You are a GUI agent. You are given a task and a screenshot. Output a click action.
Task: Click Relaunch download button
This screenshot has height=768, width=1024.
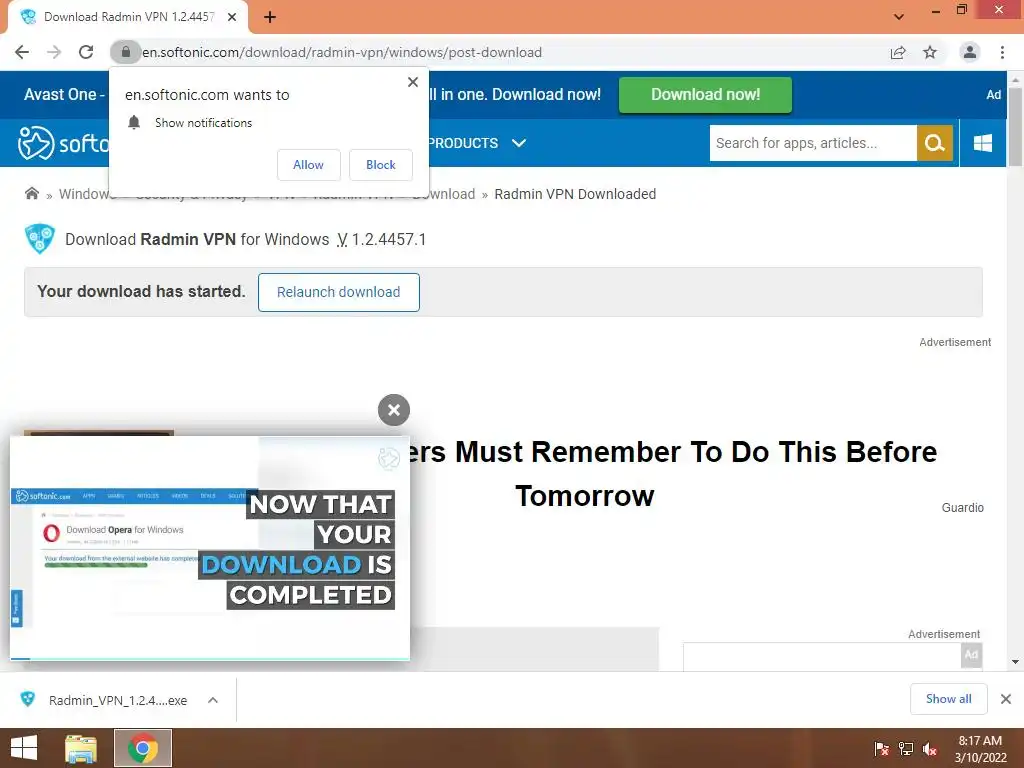[x=338, y=292]
